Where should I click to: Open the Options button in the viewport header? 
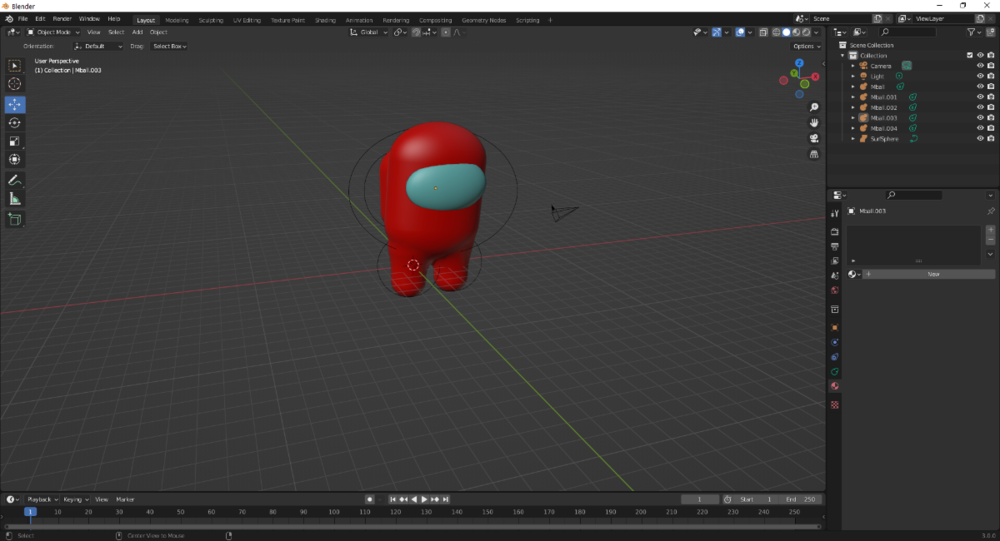pyautogui.click(x=806, y=46)
